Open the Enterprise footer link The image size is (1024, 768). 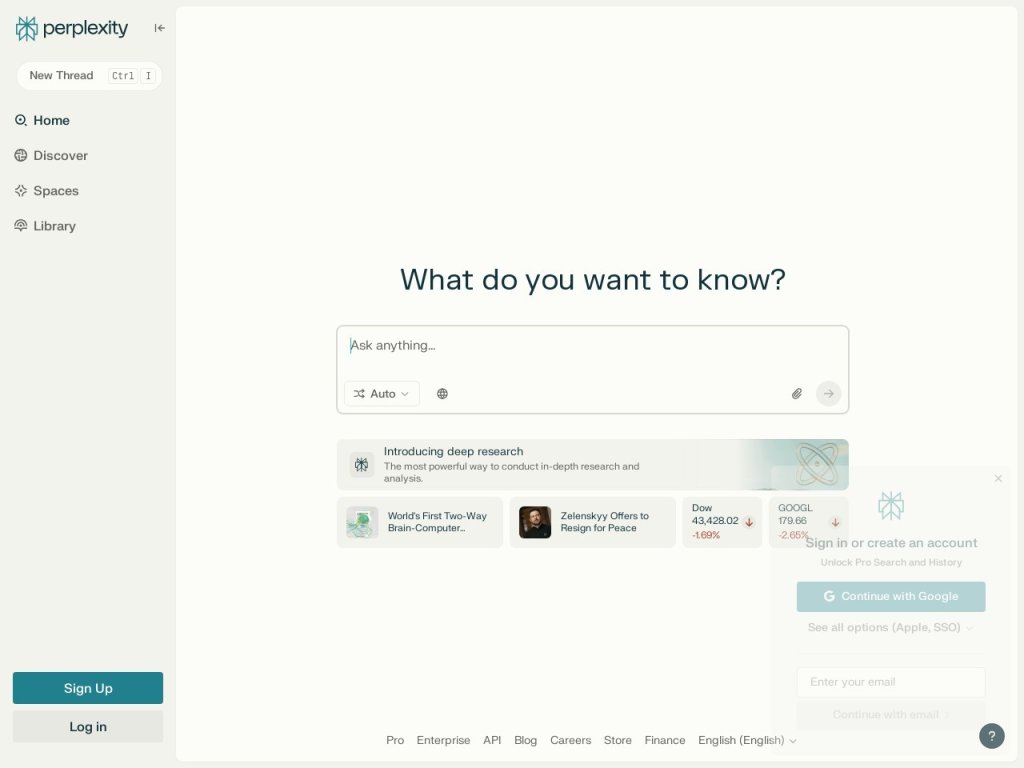coord(443,741)
